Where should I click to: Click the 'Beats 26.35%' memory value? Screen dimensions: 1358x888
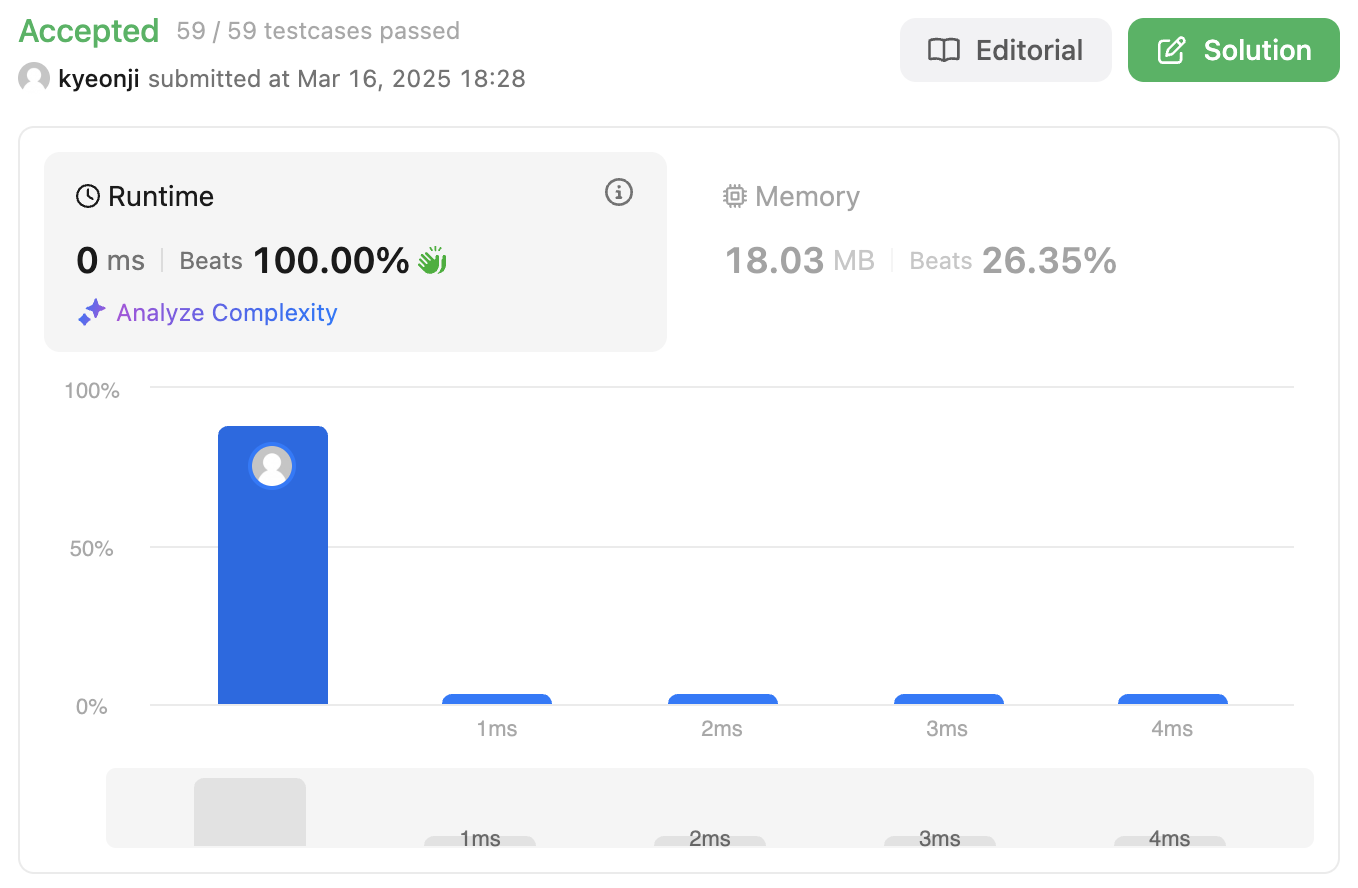coord(1013,261)
